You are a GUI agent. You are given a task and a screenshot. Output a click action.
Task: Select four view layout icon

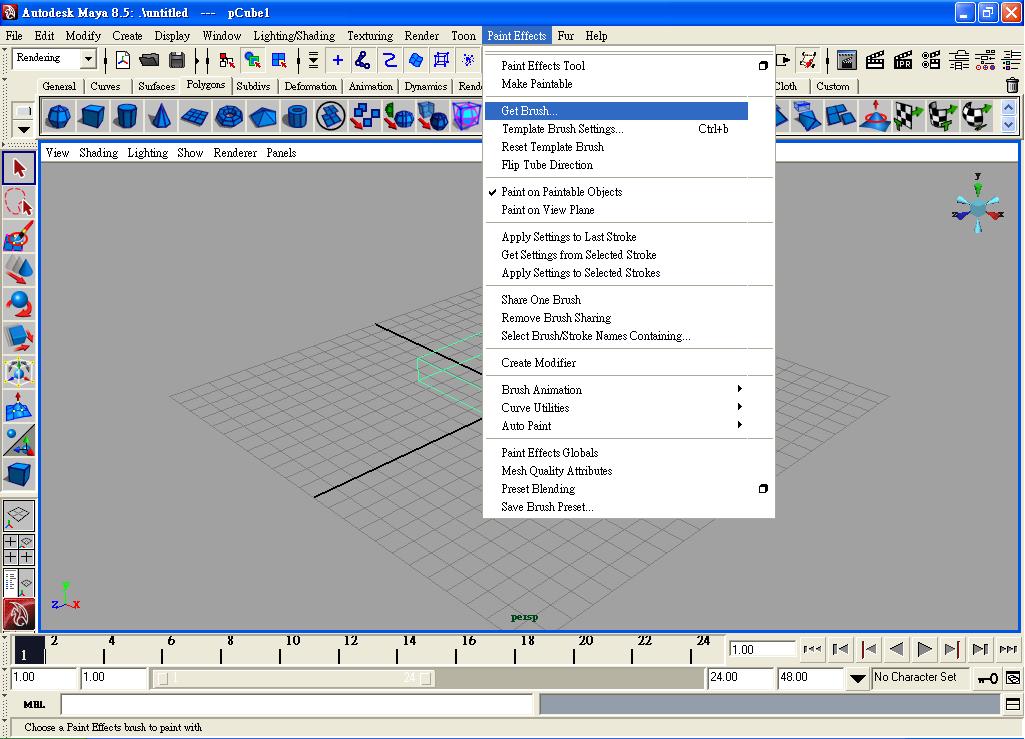(x=19, y=549)
